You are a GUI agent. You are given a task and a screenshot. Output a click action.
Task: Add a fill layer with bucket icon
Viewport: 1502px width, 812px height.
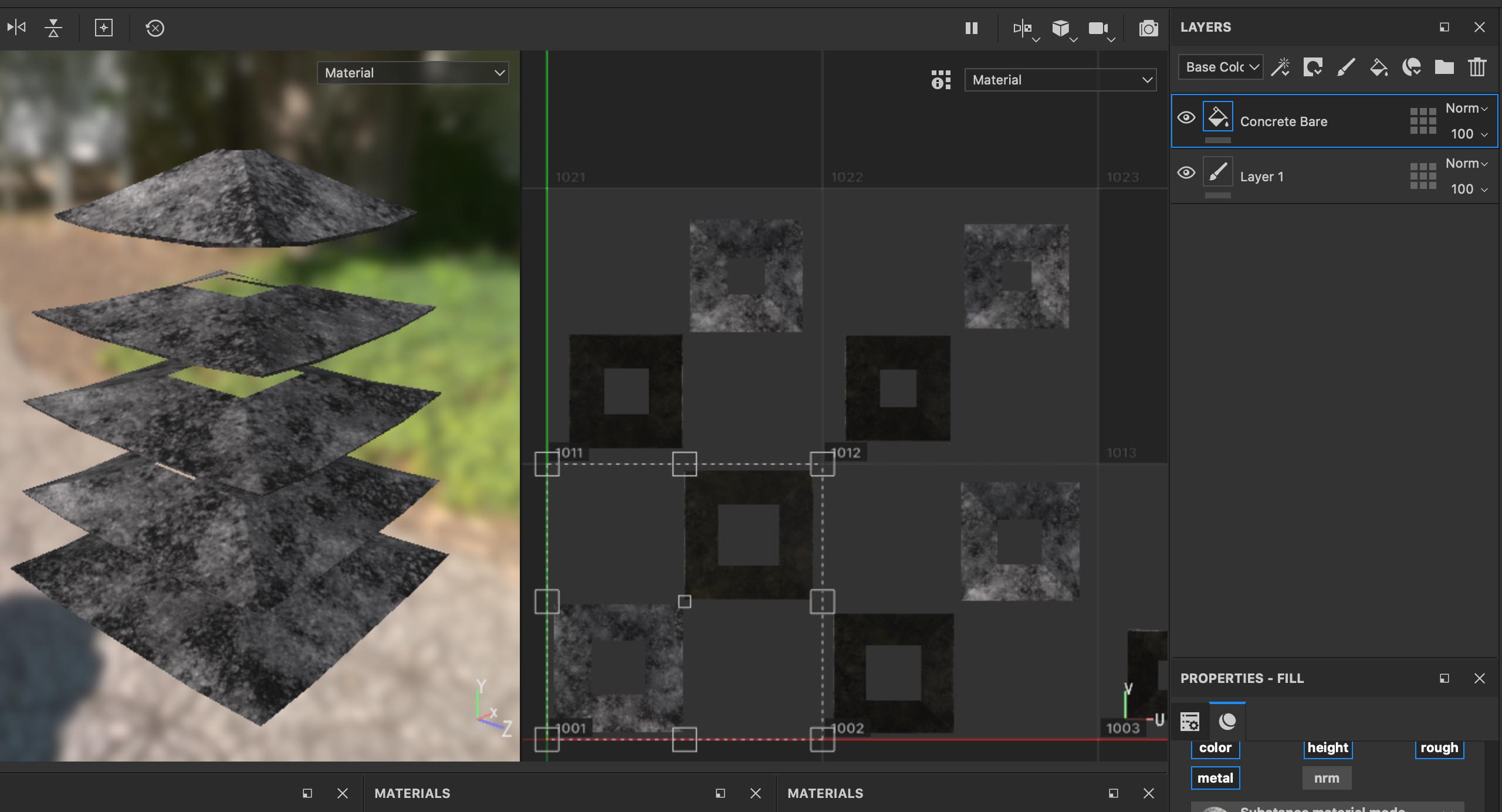tap(1378, 67)
